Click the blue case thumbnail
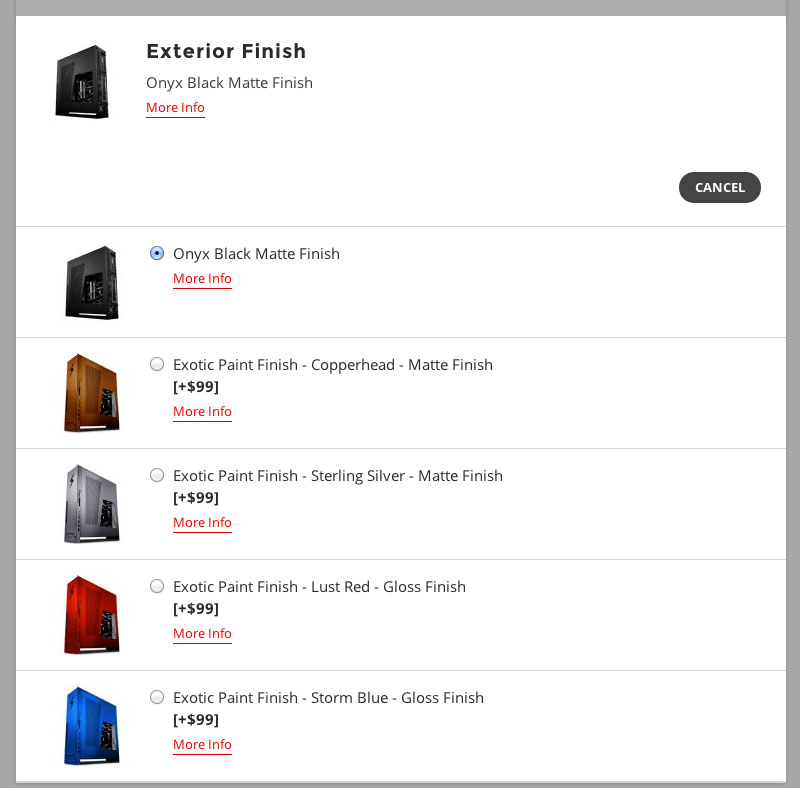800x788 pixels. pos(92,726)
